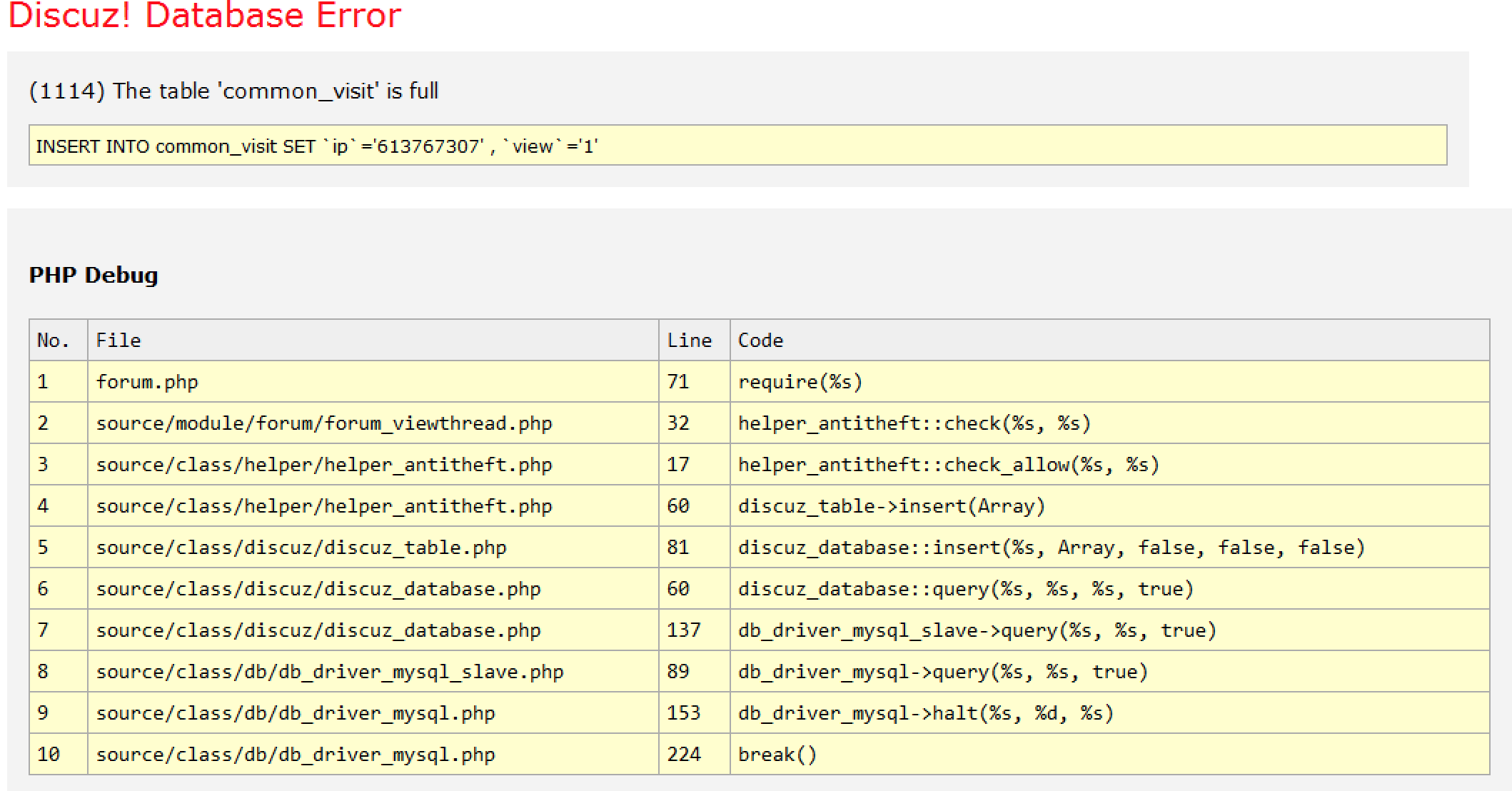Click the INSERT INTO common_visit SQL query box
Screen dimensions: 1512x791
737,146
